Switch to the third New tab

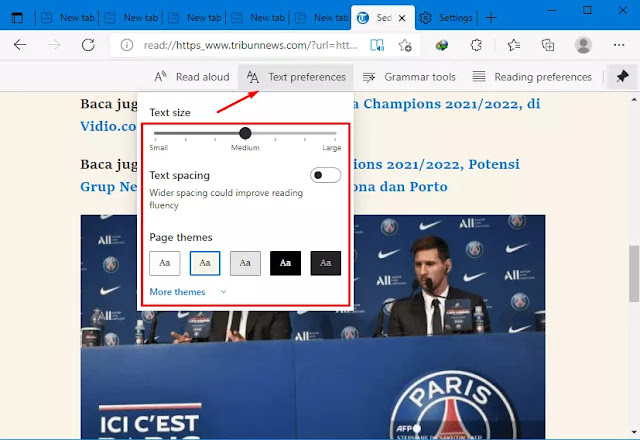click(195, 18)
